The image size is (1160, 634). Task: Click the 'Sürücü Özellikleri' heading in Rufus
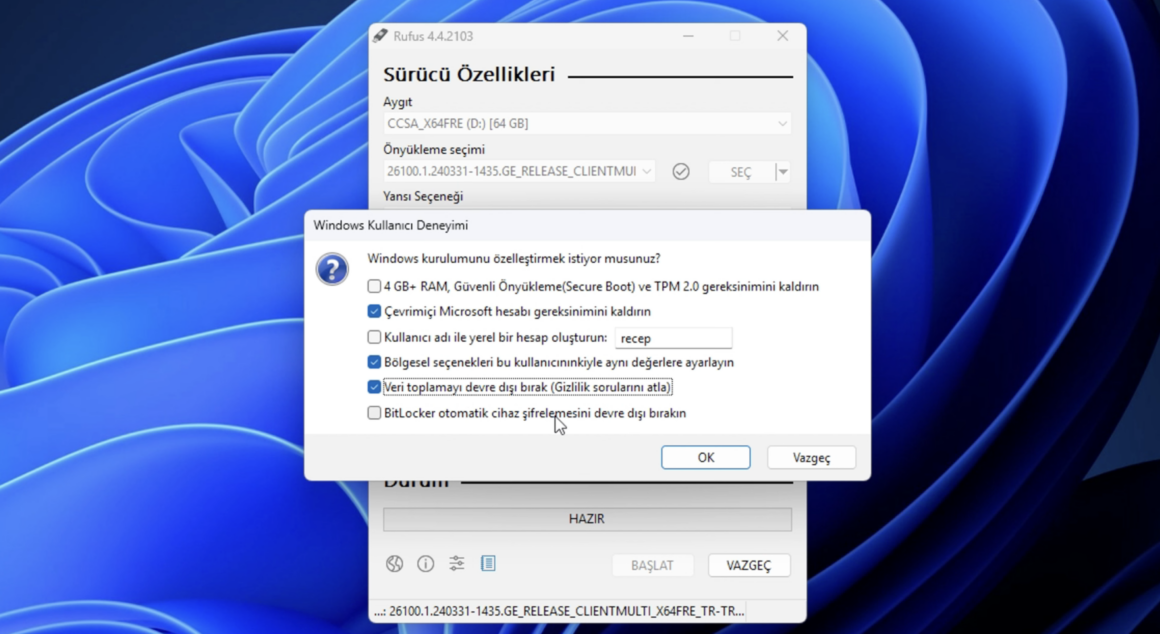tap(469, 75)
